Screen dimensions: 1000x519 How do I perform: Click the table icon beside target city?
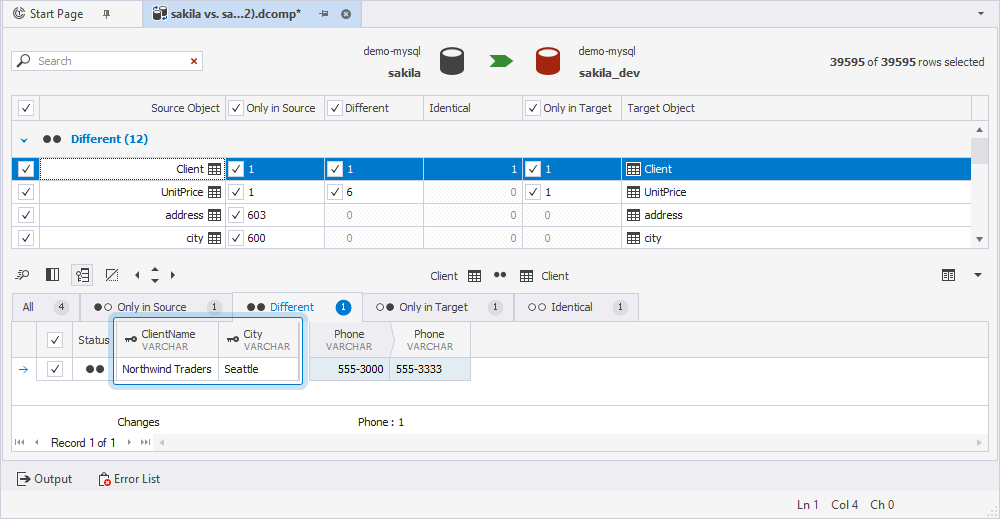pos(633,238)
